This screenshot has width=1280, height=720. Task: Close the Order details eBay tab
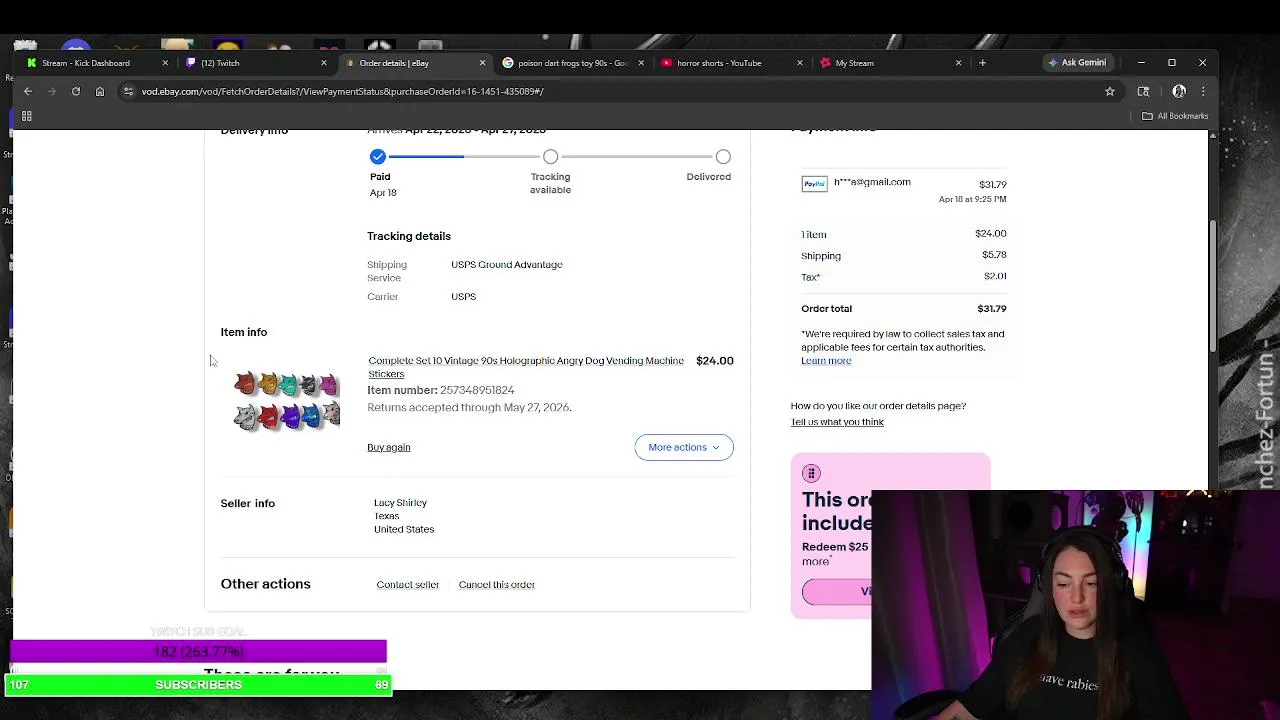point(482,63)
